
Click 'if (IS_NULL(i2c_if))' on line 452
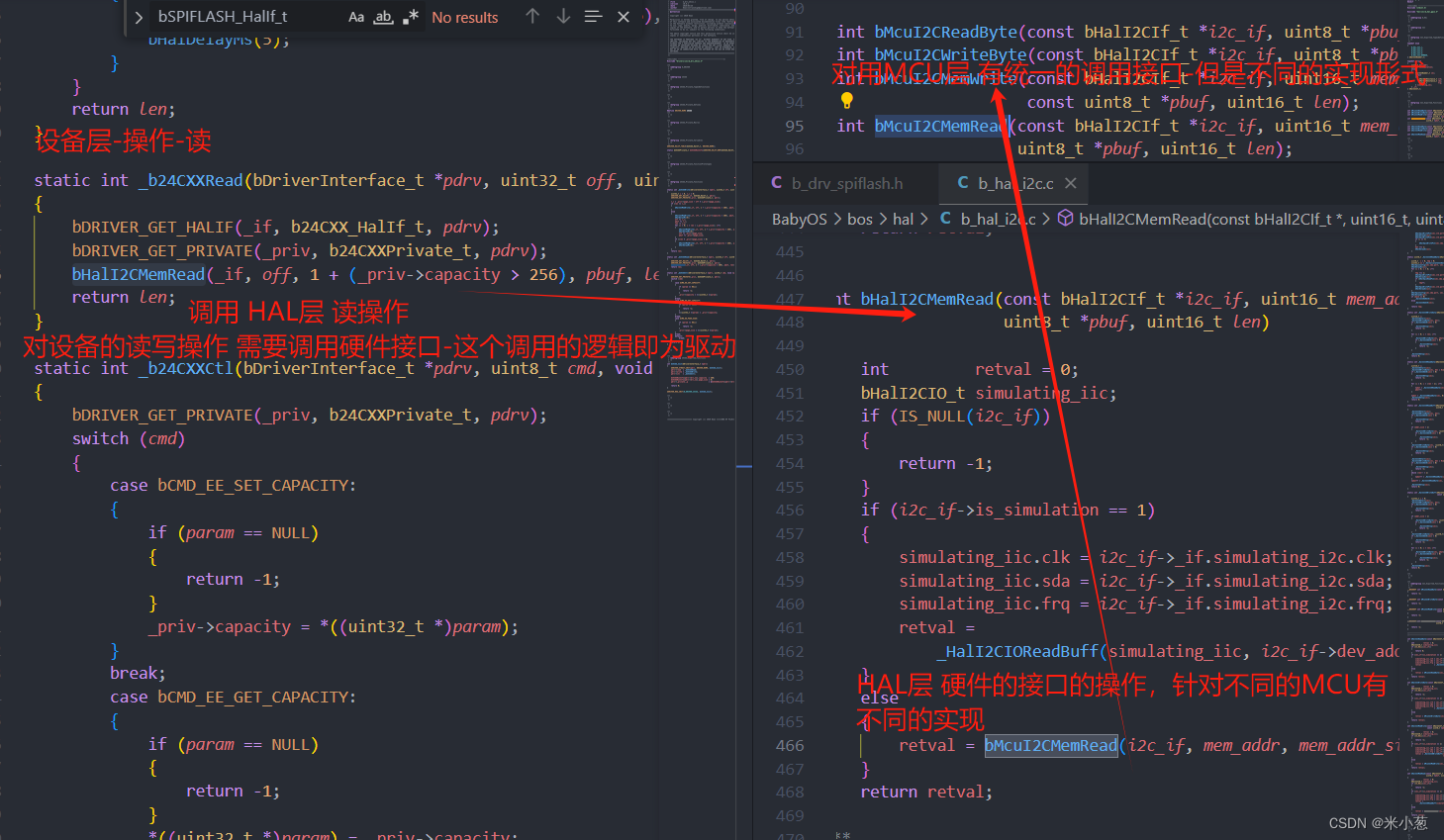(955, 416)
